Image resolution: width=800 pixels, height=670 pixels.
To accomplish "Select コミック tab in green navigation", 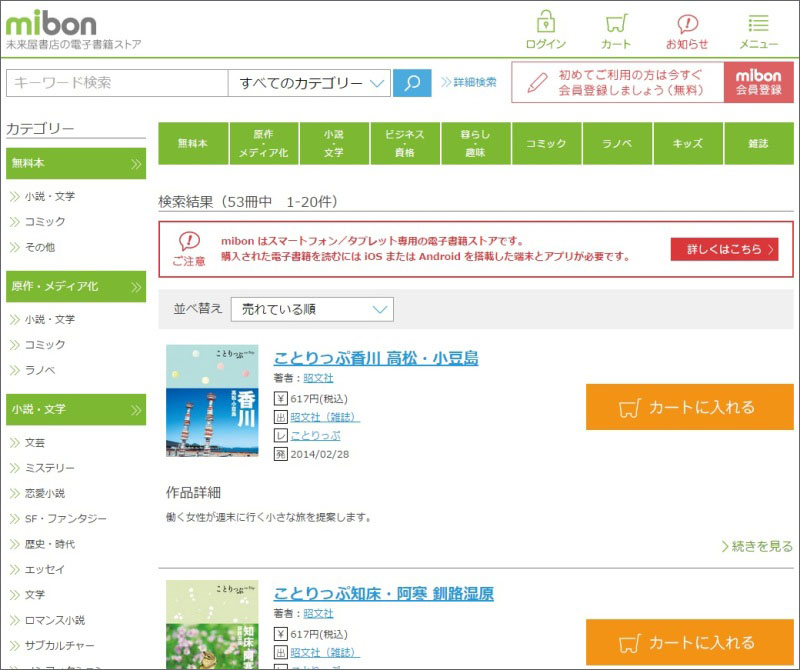I will click(546, 143).
